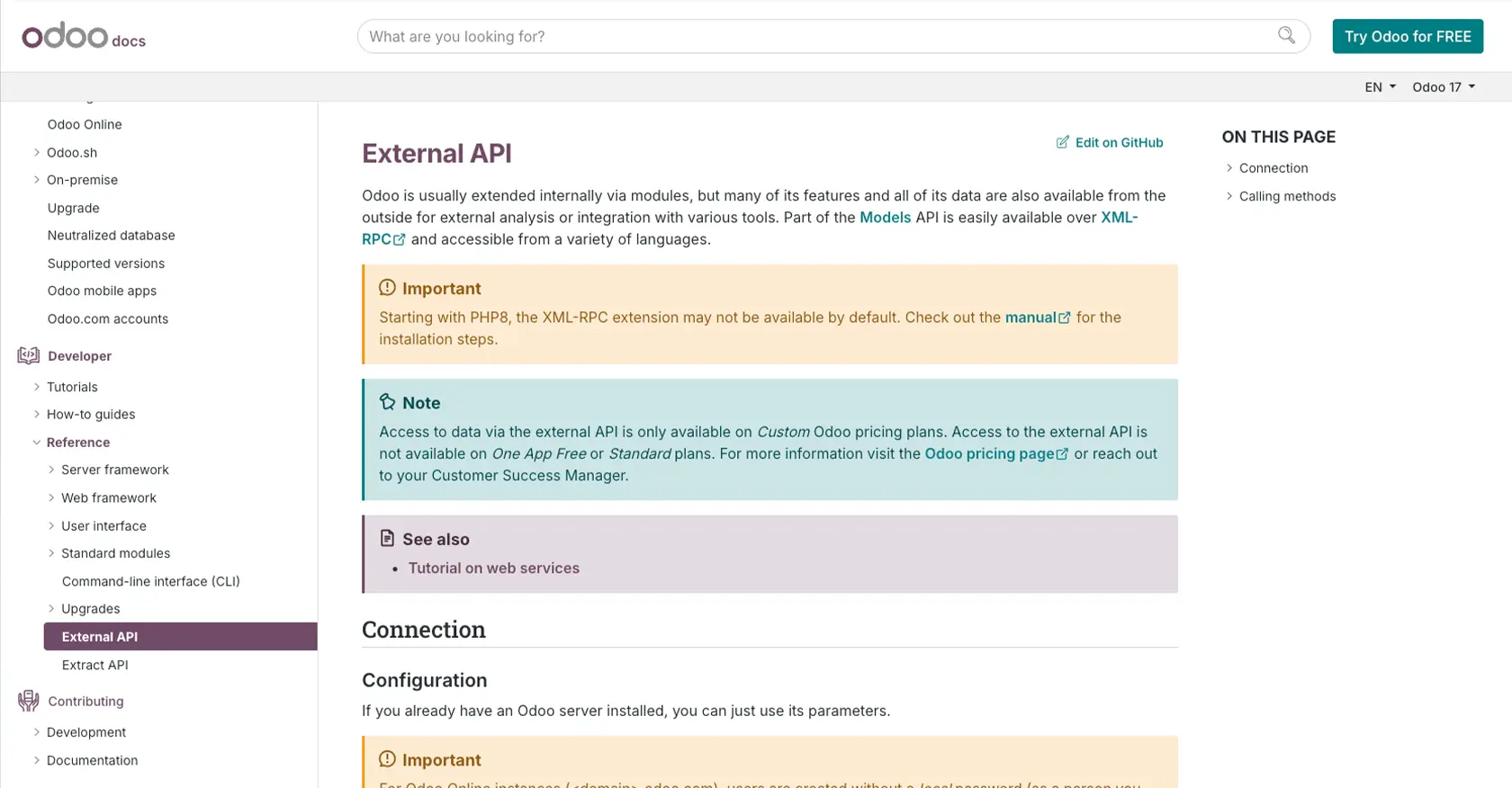Click the search magnifier icon
The image size is (1512, 788).
pyautogui.click(x=1286, y=35)
